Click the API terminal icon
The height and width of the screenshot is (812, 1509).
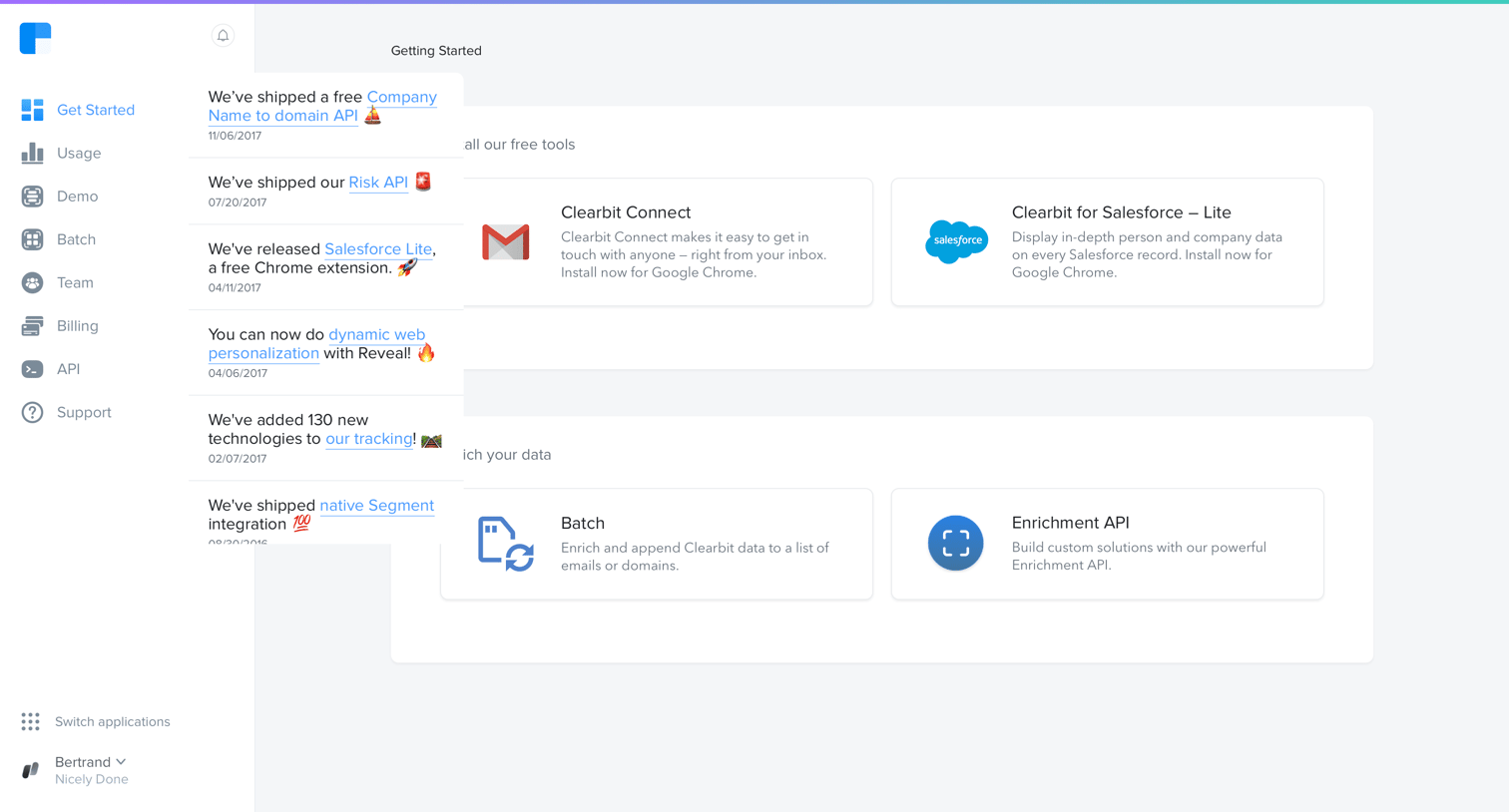32,369
